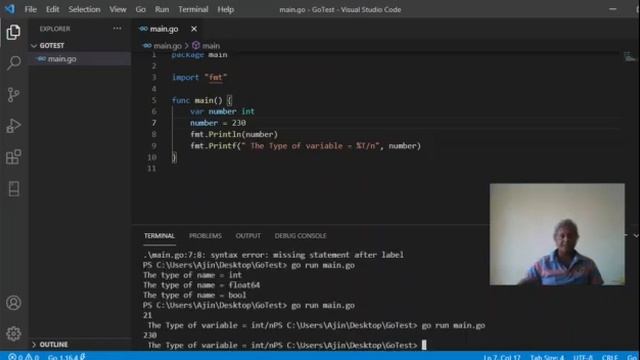Click the webcam video overlay
640x360 pixels.
click(557, 234)
